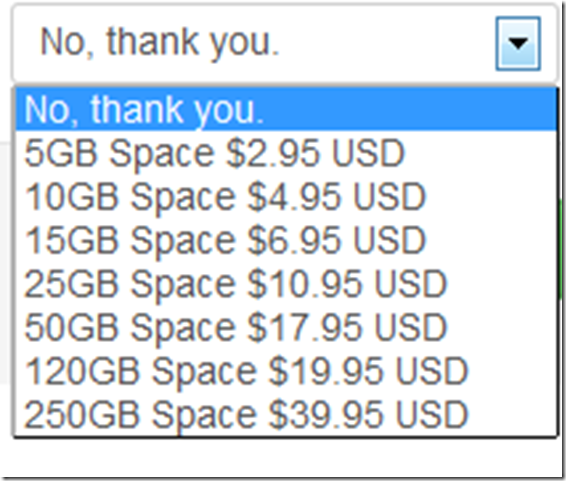Pick the 10GB Space $4.95 option

286,197
